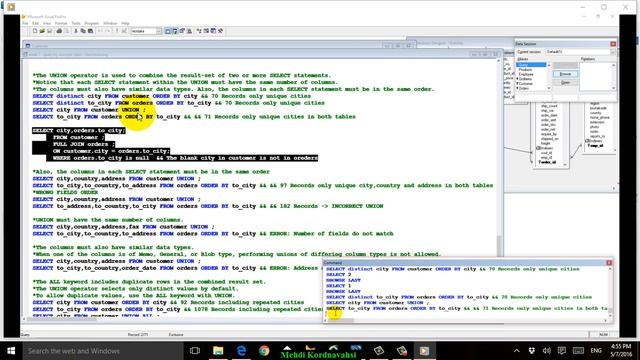The image size is (640, 360).
Task: Open the Window menu
Action: 110,23
